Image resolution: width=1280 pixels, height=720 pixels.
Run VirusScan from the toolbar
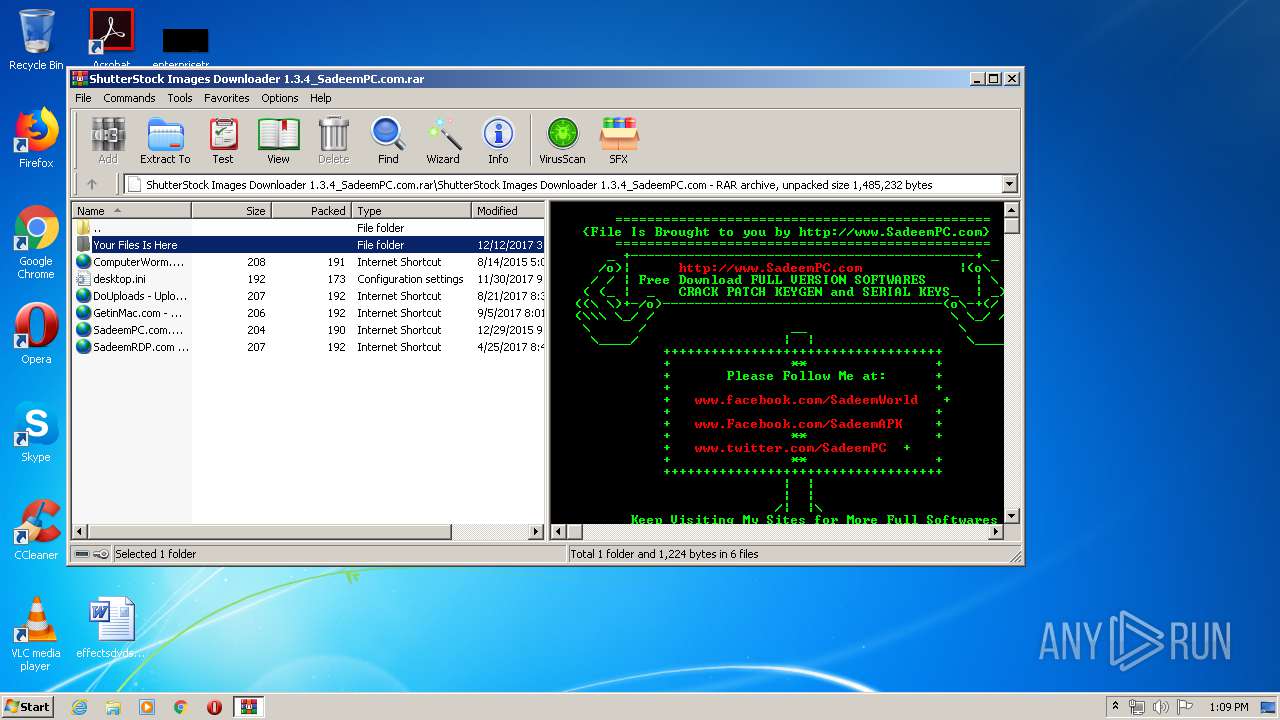coord(562,140)
